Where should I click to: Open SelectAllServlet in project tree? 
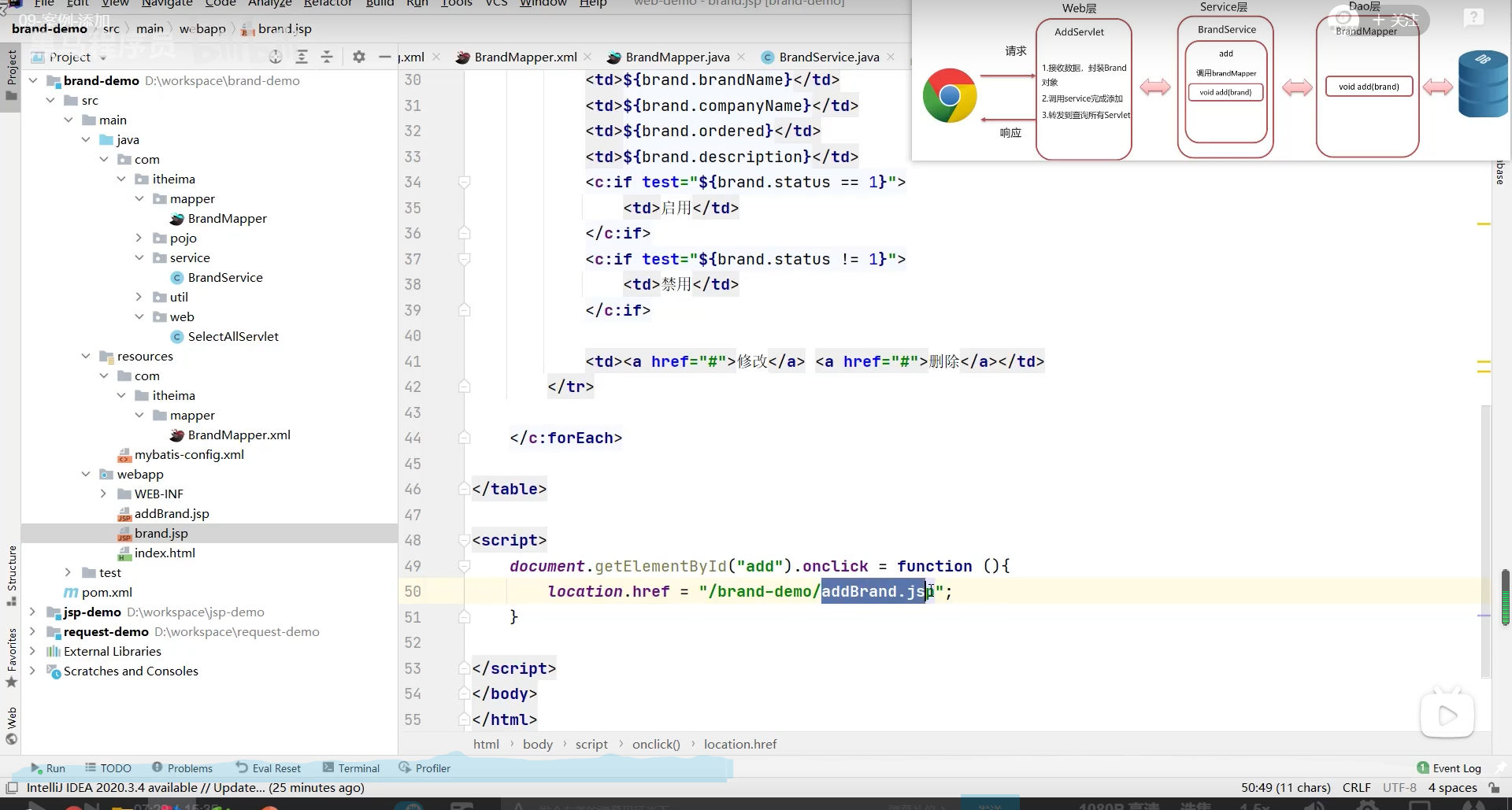click(x=233, y=336)
